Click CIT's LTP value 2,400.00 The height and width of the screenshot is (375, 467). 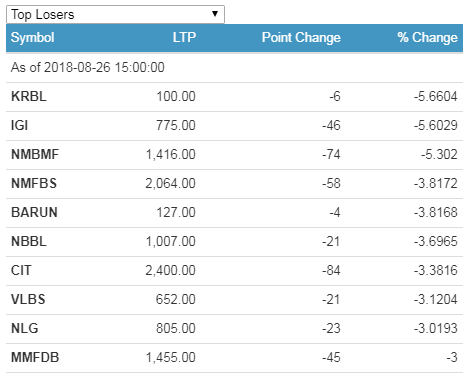click(170, 270)
